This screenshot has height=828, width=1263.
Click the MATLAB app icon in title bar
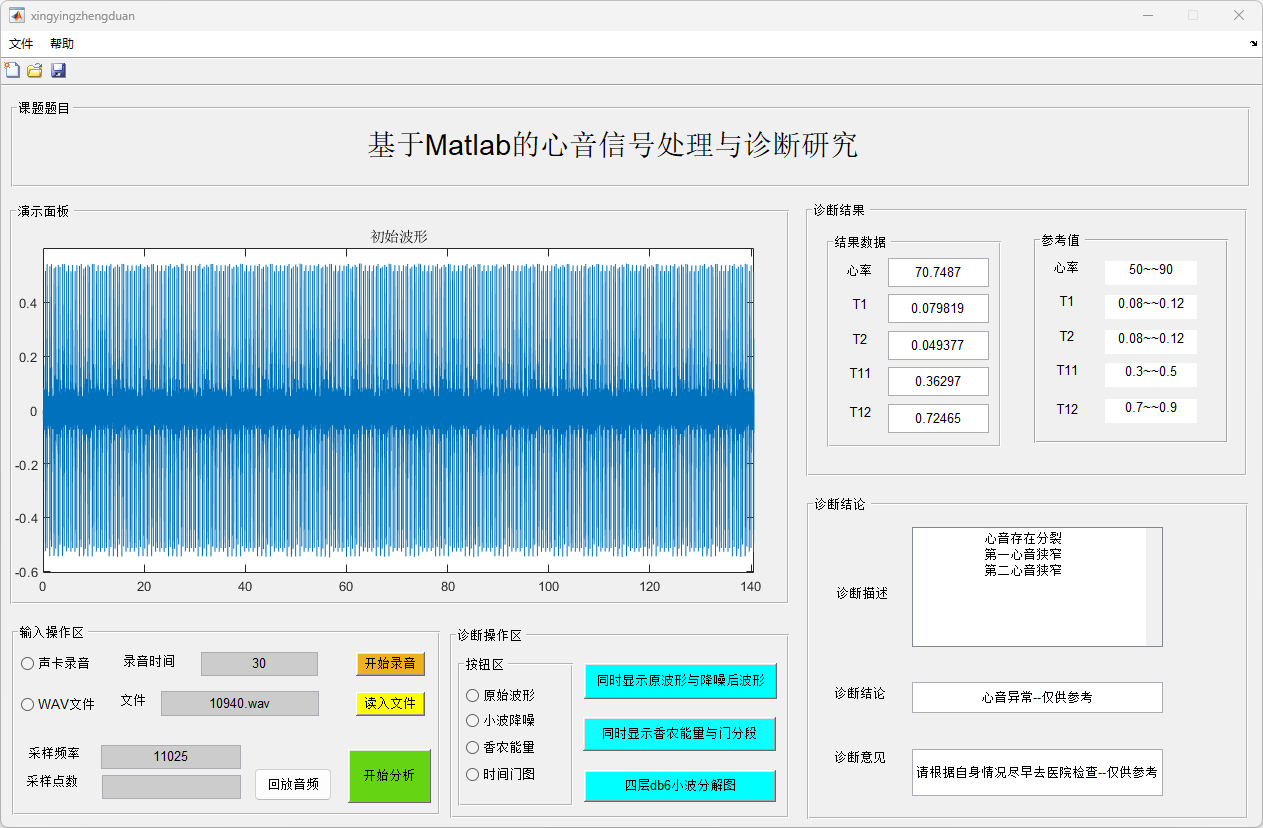(x=17, y=16)
